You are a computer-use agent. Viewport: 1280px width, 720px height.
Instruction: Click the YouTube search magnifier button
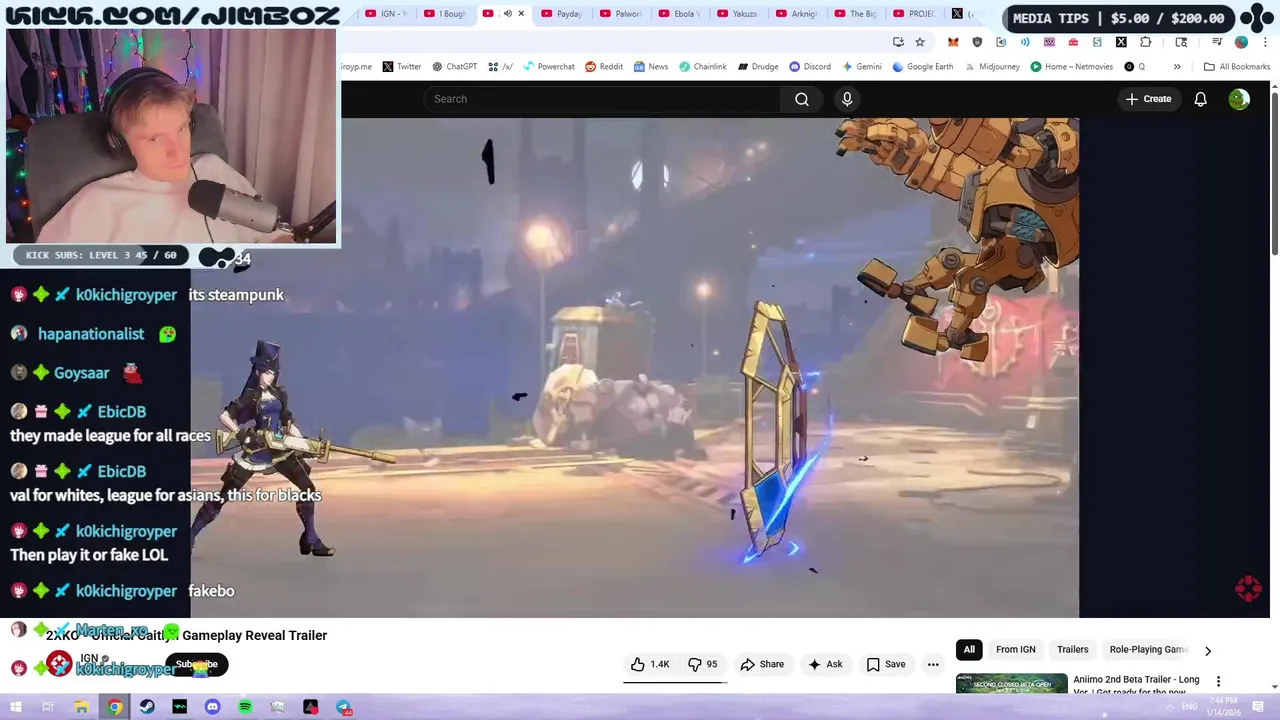[x=801, y=99]
